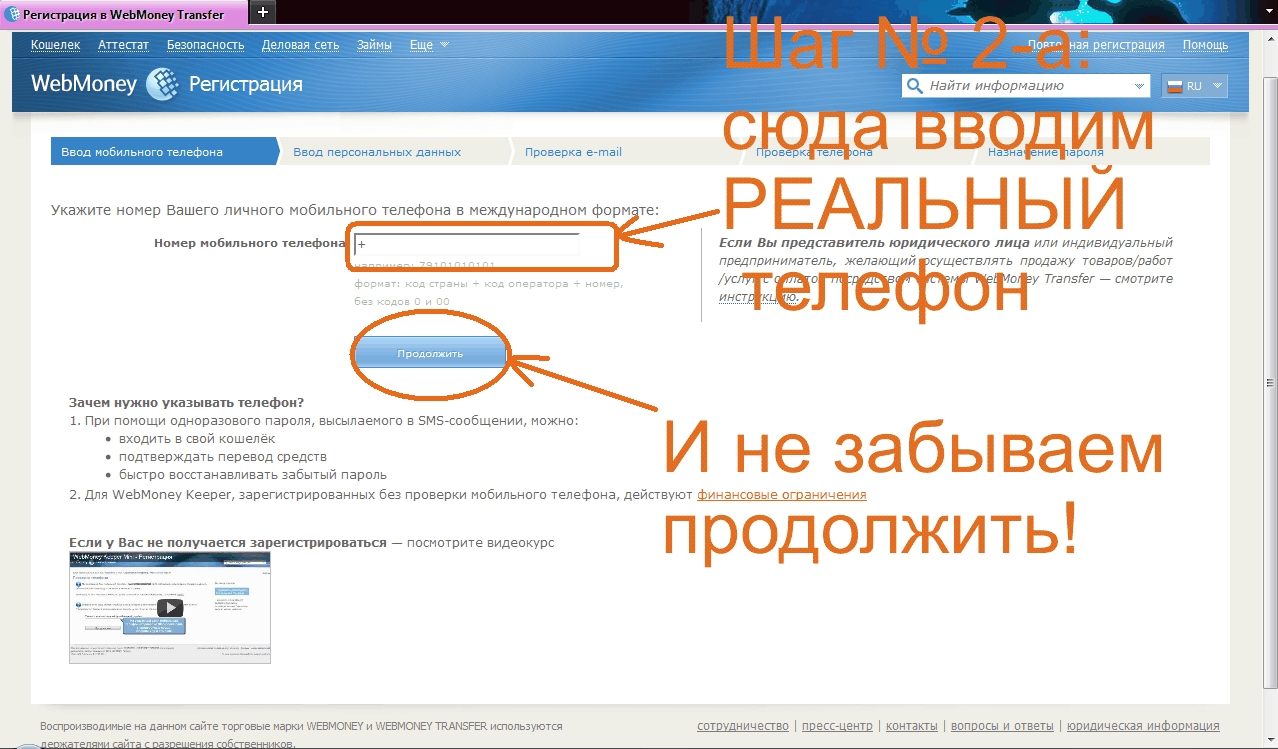Viewport: 1278px width, 749px height.
Task: Open new browser tab with plus button
Action: pos(262,12)
